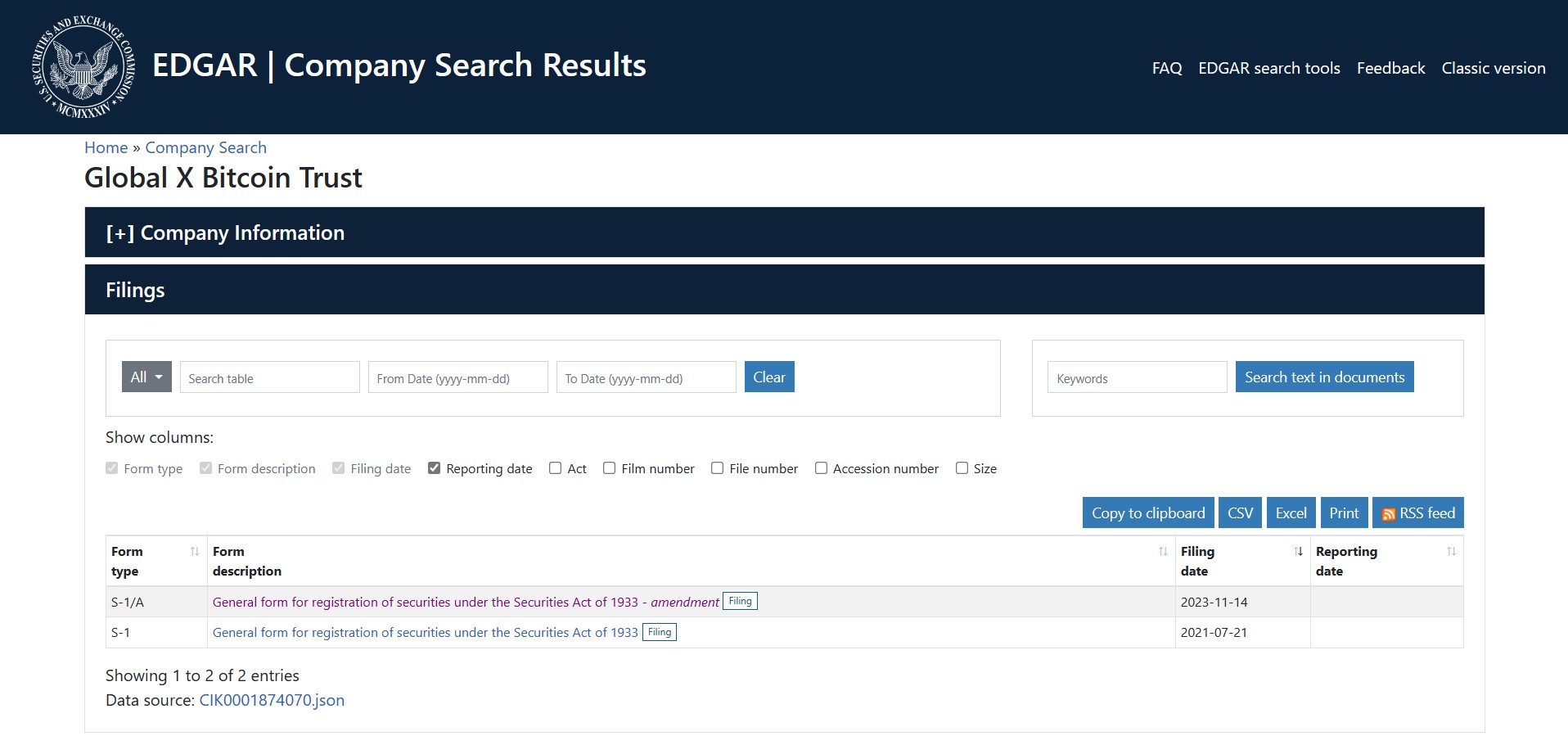Click the RSS feed button
This screenshot has height=745, width=1568.
click(1417, 513)
